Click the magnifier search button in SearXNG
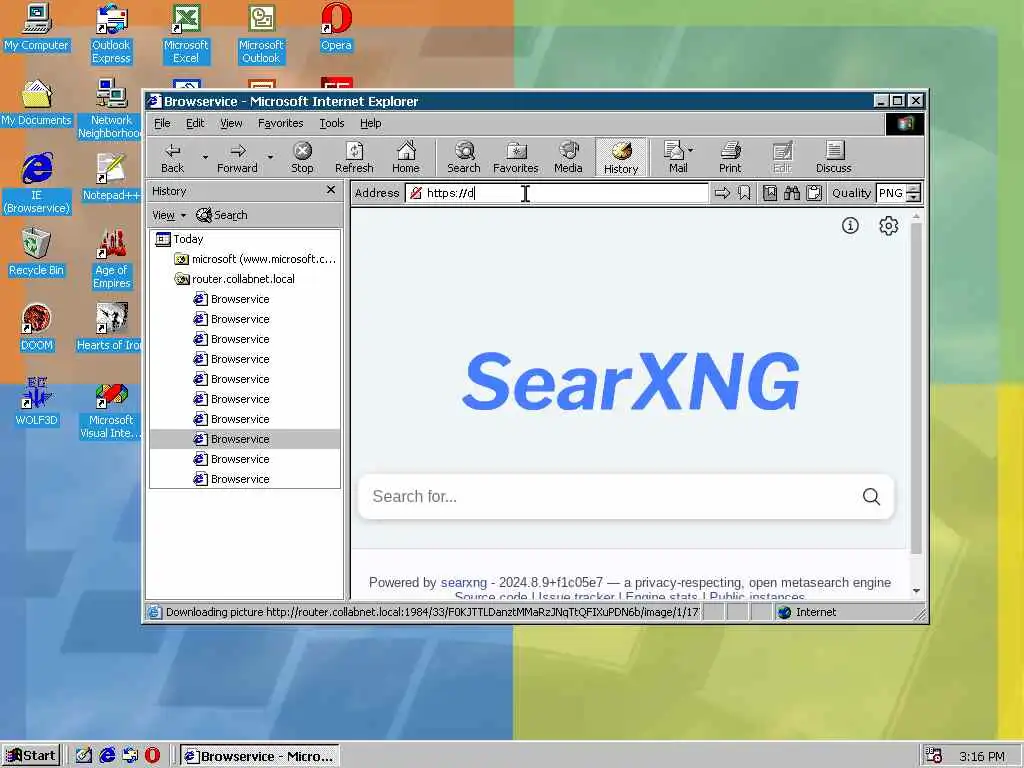Viewport: 1024px width, 768px height. 871,496
